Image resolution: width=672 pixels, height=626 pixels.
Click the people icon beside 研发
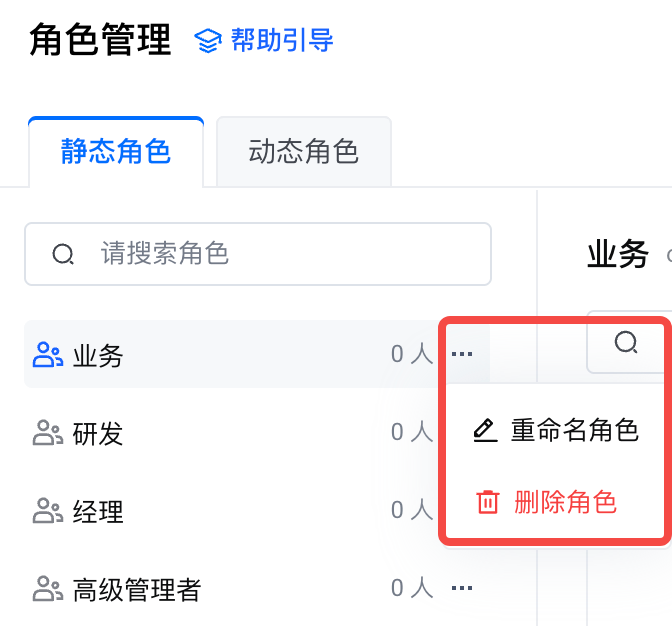[48, 433]
